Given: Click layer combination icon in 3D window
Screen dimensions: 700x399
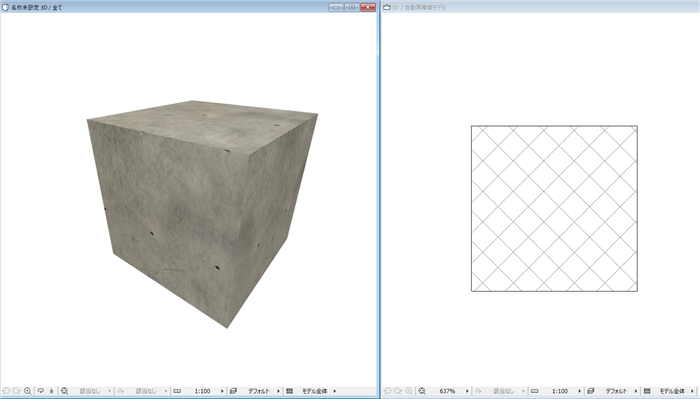Looking at the screenshot, I should click(233, 391).
